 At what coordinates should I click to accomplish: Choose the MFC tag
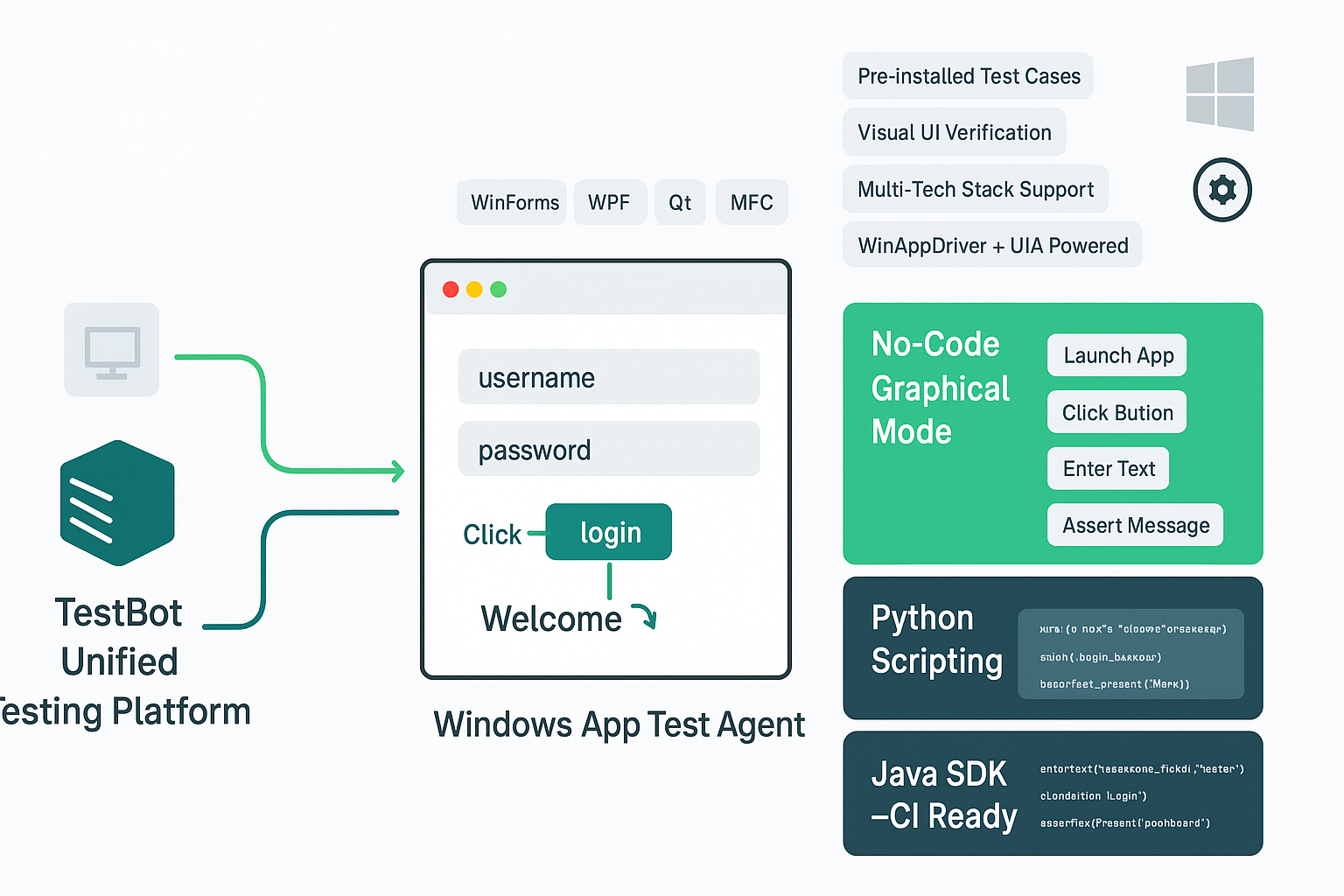[x=752, y=203]
